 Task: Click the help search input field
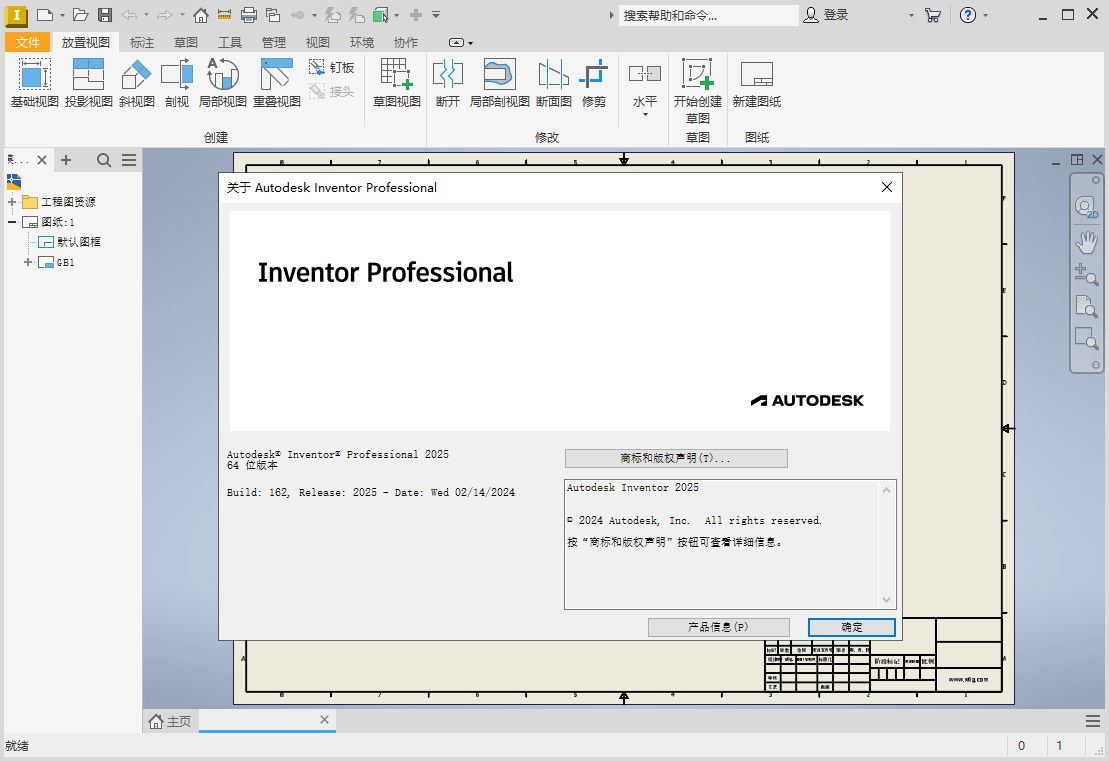pos(710,15)
